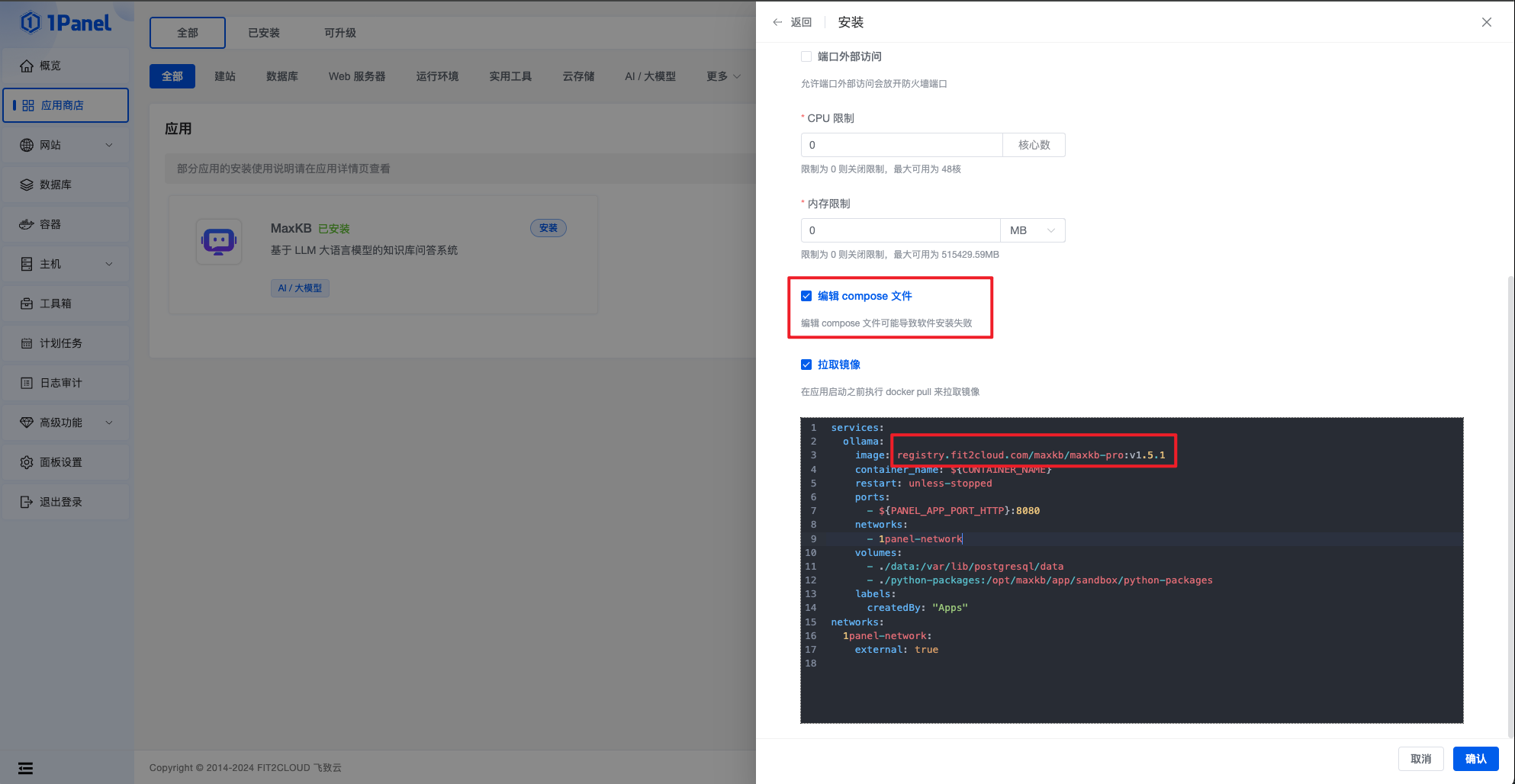
Task: Click the MaxKB robot app icon
Action: click(219, 242)
